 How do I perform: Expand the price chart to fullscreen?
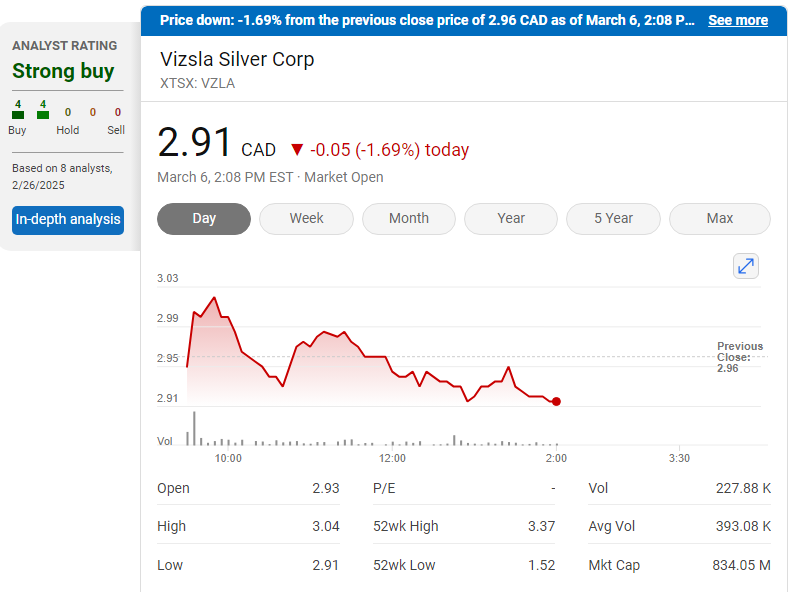[746, 266]
